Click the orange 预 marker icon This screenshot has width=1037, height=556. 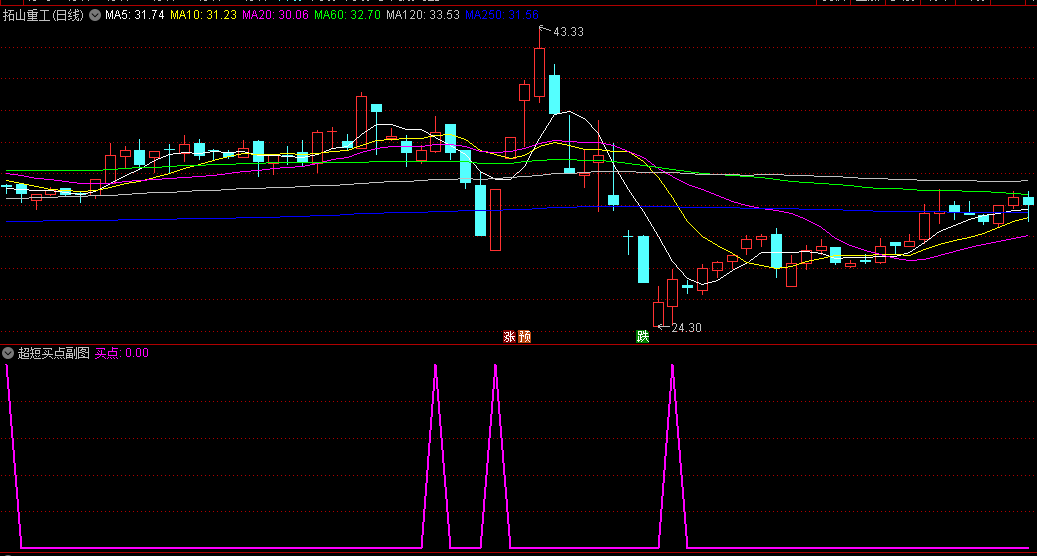(525, 337)
